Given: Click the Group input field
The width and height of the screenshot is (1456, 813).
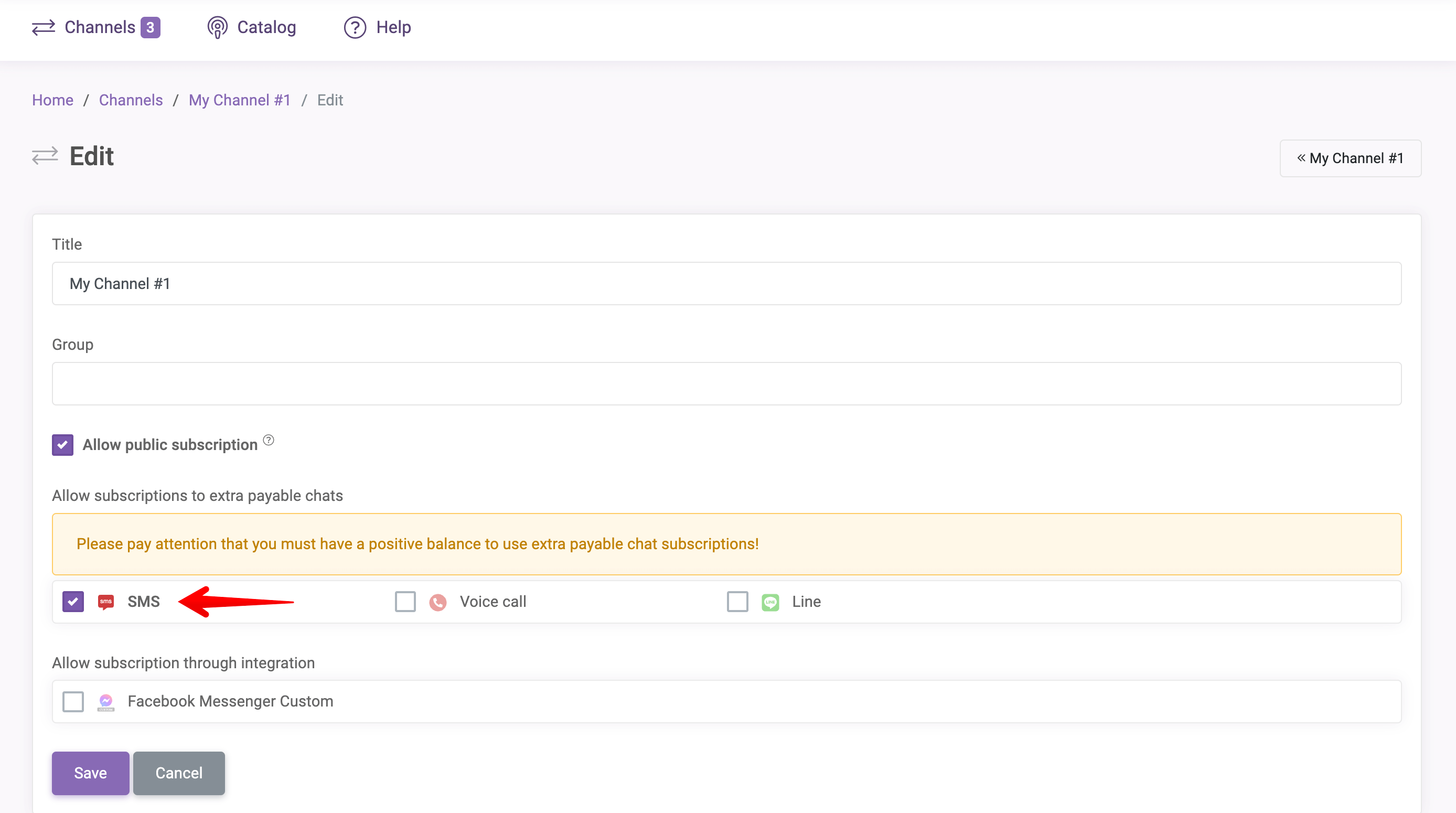Looking at the screenshot, I should (x=726, y=384).
